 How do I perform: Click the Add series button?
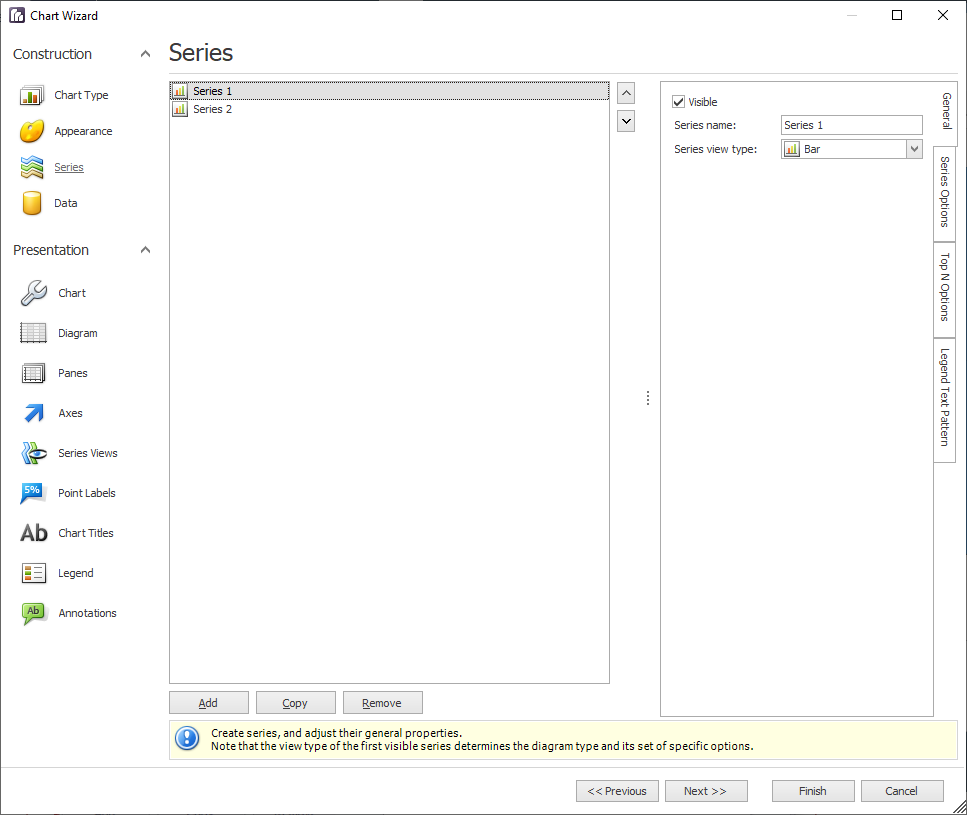(208, 703)
